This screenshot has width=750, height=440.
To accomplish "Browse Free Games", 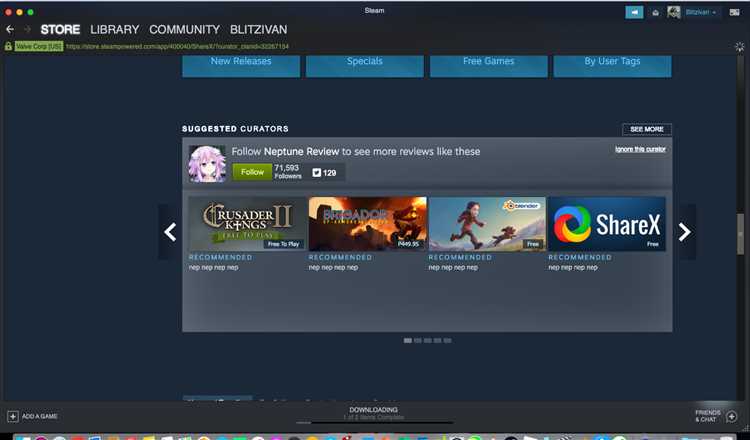I will 488,66.
